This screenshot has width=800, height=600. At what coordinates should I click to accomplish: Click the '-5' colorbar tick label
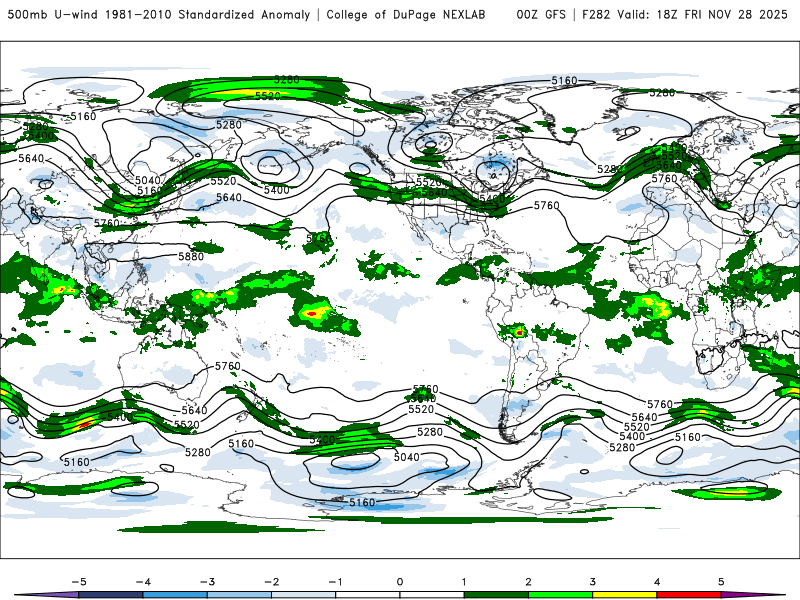pos(79,582)
